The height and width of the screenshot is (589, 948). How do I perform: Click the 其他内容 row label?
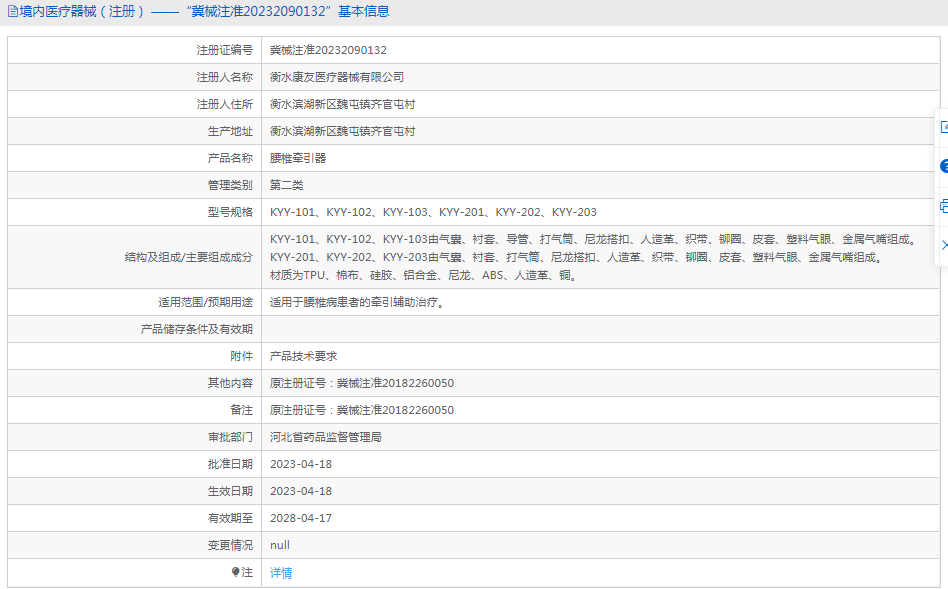tap(230, 383)
